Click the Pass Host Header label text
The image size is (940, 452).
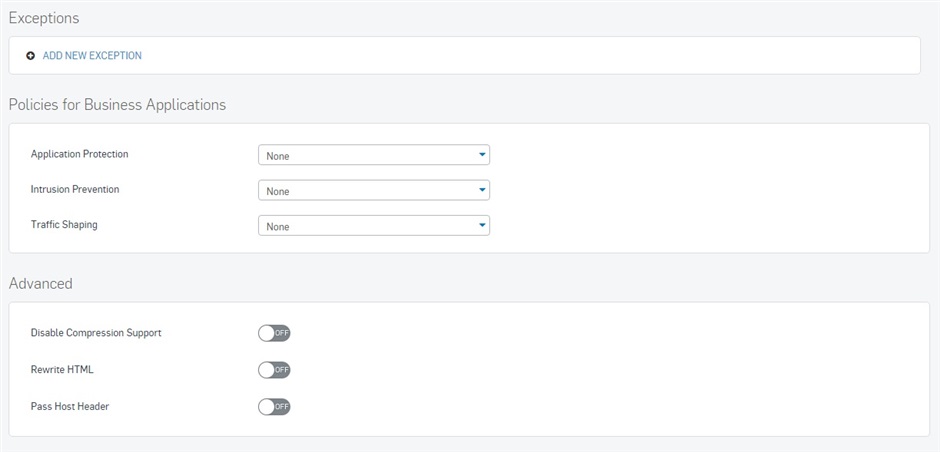click(x=70, y=406)
